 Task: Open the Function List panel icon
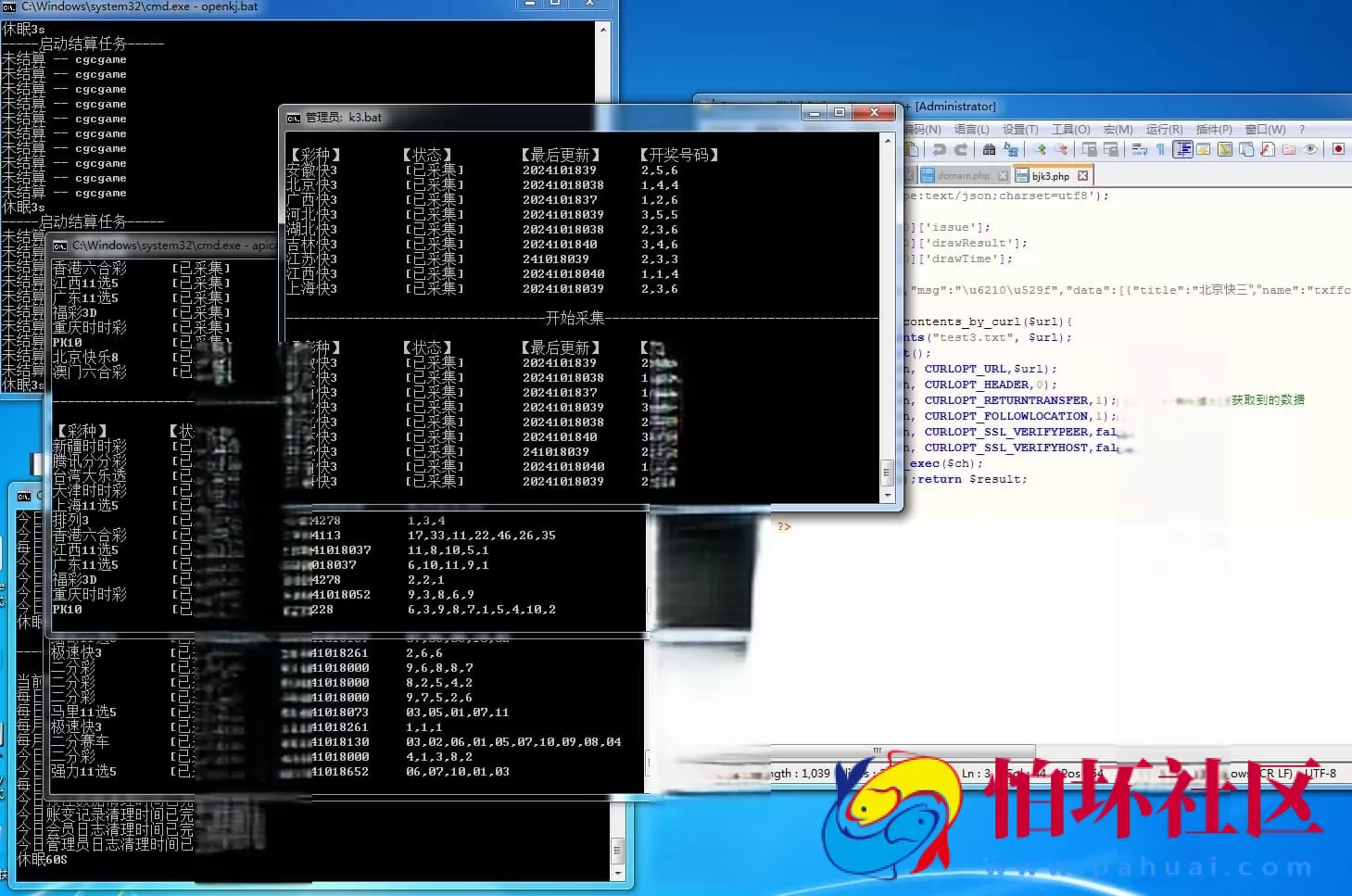[1267, 149]
